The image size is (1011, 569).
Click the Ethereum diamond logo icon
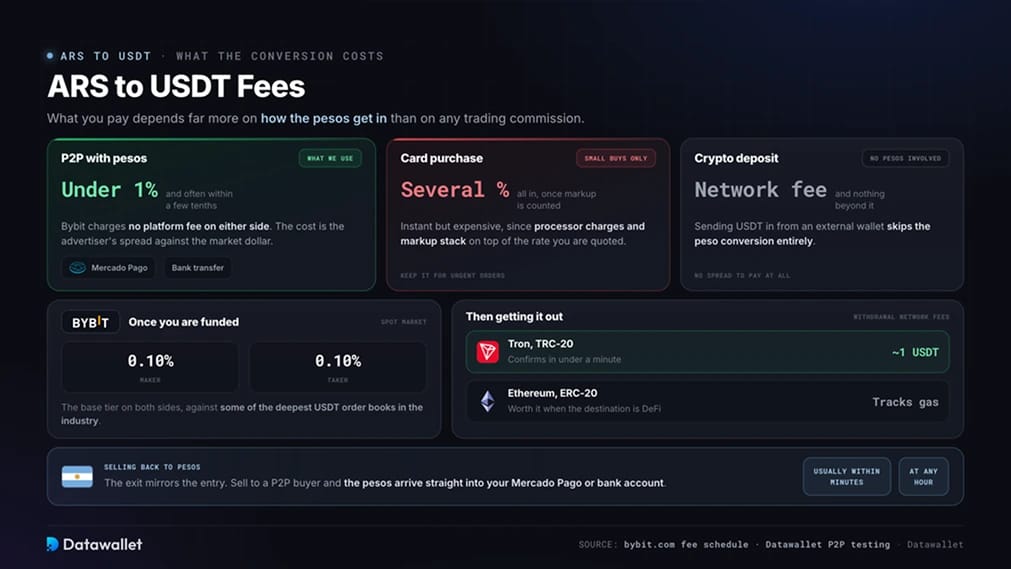point(487,401)
